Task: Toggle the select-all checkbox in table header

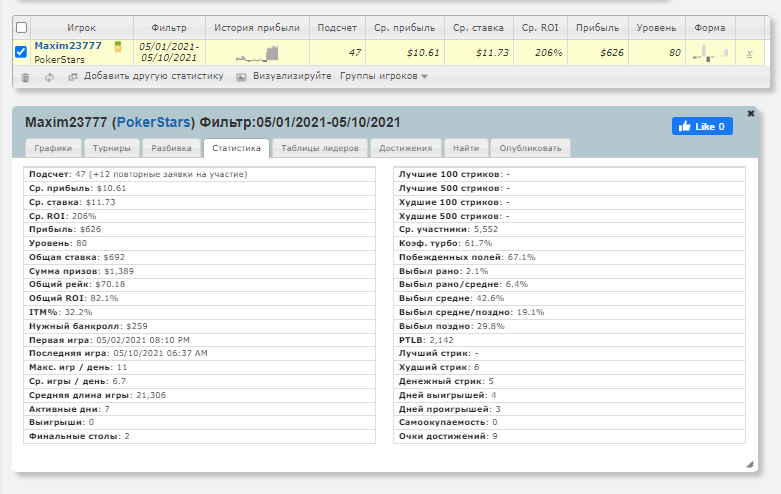Action: (x=21, y=27)
